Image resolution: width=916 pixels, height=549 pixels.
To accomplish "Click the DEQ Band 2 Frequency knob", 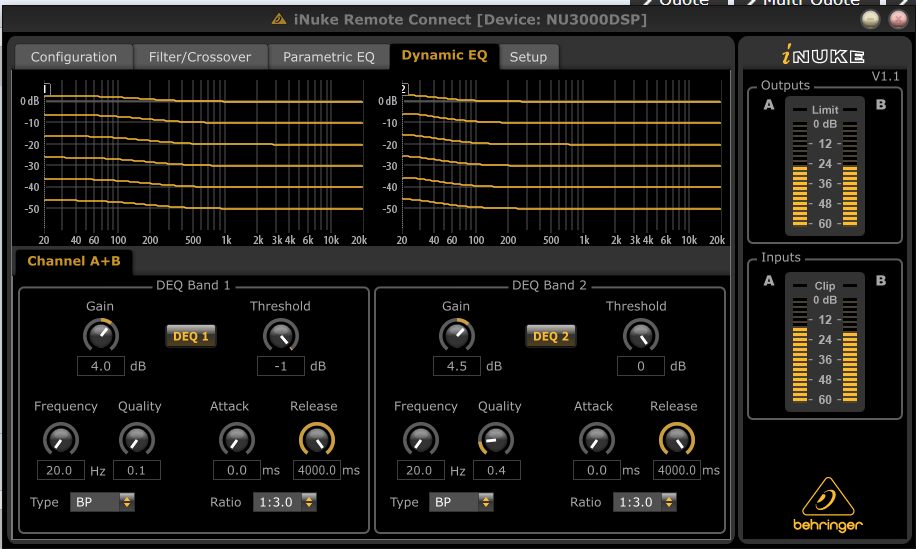I will [421, 439].
